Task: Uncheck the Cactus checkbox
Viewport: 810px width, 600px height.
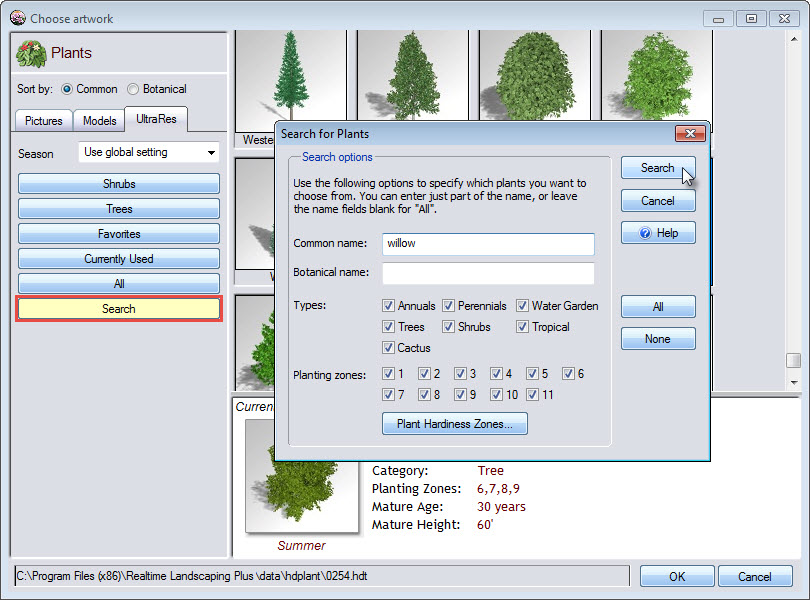Action: (388, 347)
